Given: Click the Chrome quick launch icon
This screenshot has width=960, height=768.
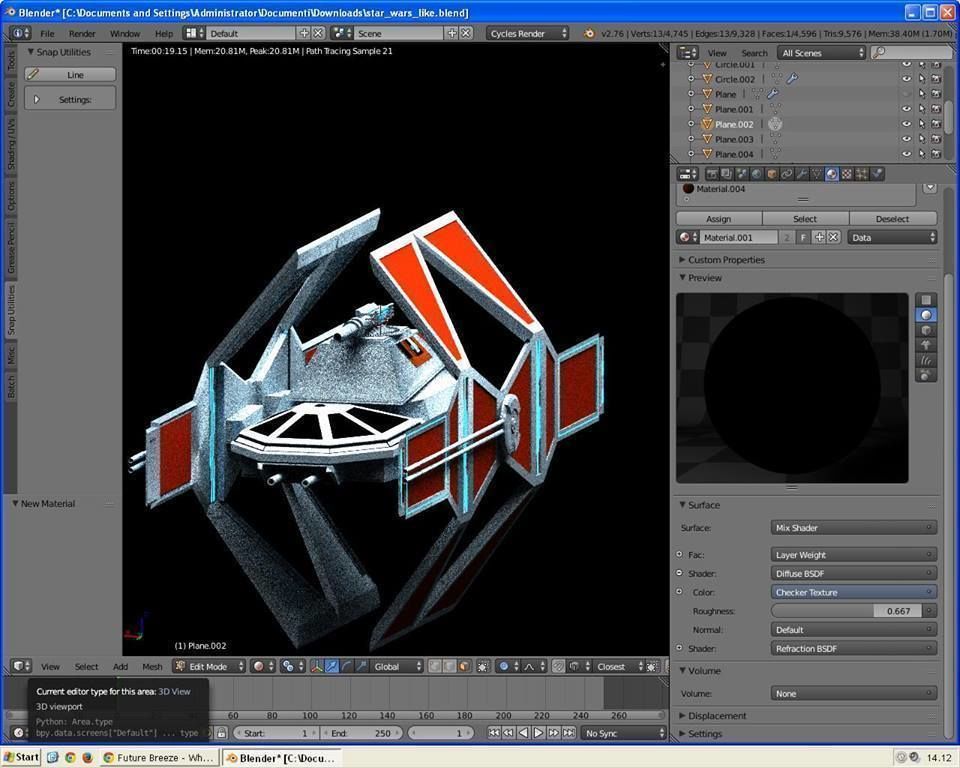Looking at the screenshot, I should [70, 758].
